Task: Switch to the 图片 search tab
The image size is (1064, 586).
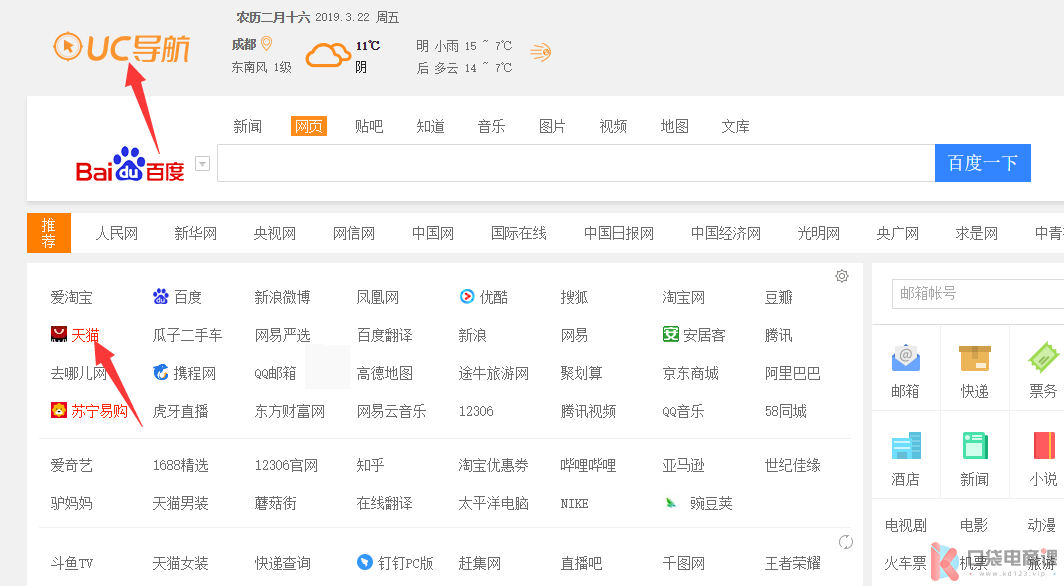Action: click(x=552, y=126)
